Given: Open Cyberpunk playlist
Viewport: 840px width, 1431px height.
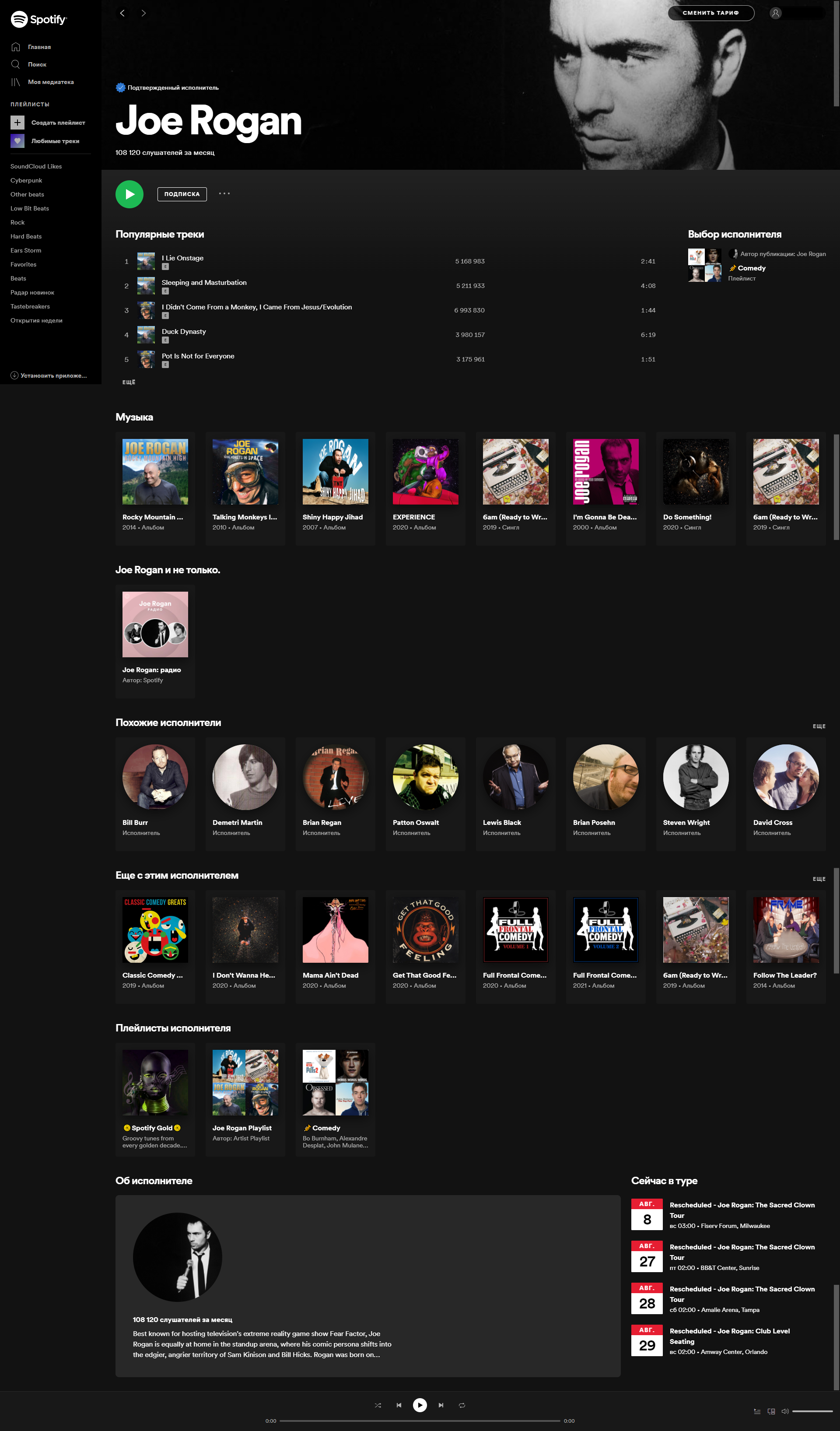Looking at the screenshot, I should [x=26, y=181].
